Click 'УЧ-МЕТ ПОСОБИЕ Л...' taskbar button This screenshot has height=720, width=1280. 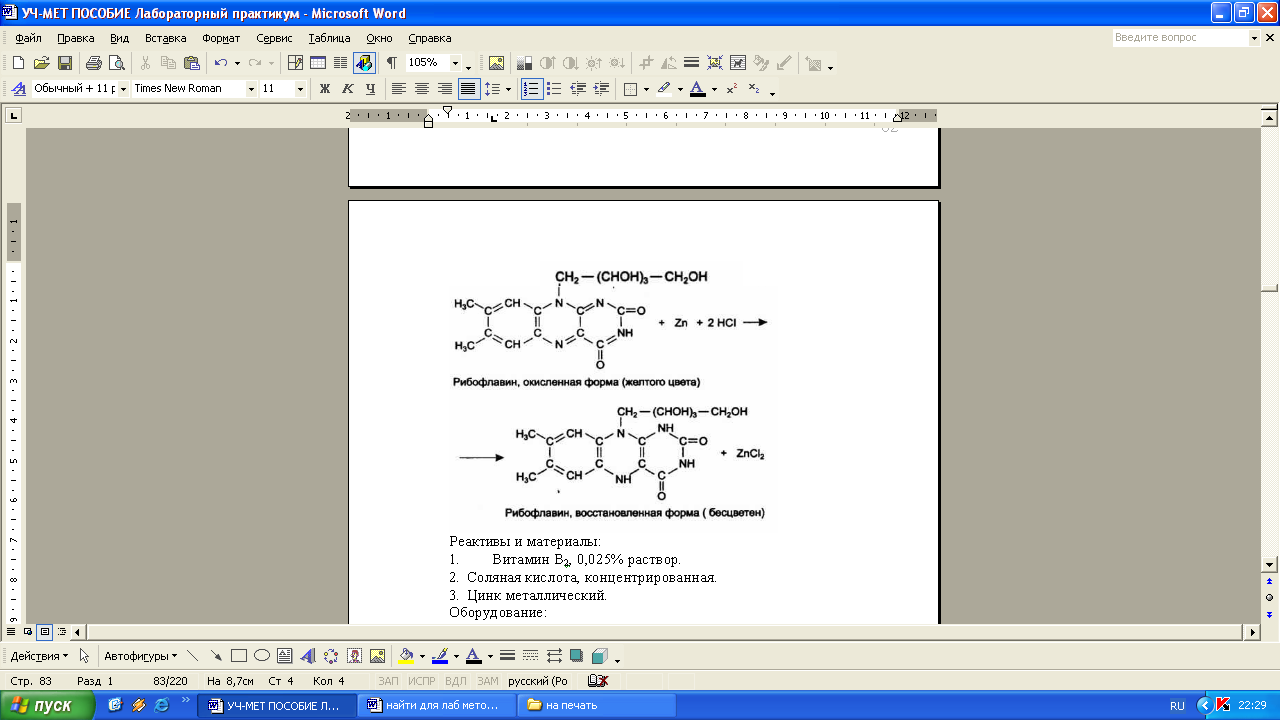pyautogui.click(x=278, y=705)
